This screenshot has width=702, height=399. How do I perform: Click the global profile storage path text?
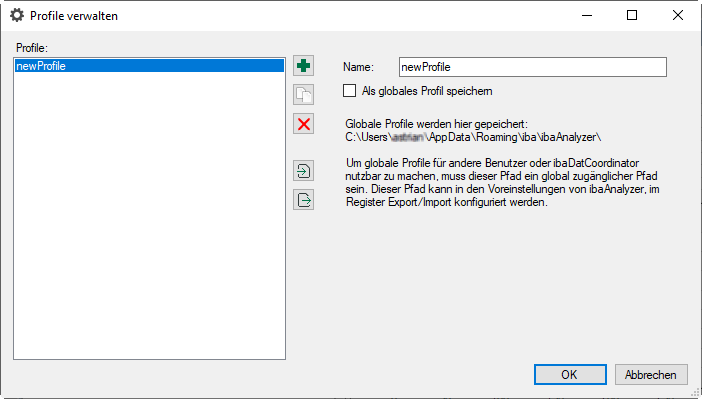473,137
